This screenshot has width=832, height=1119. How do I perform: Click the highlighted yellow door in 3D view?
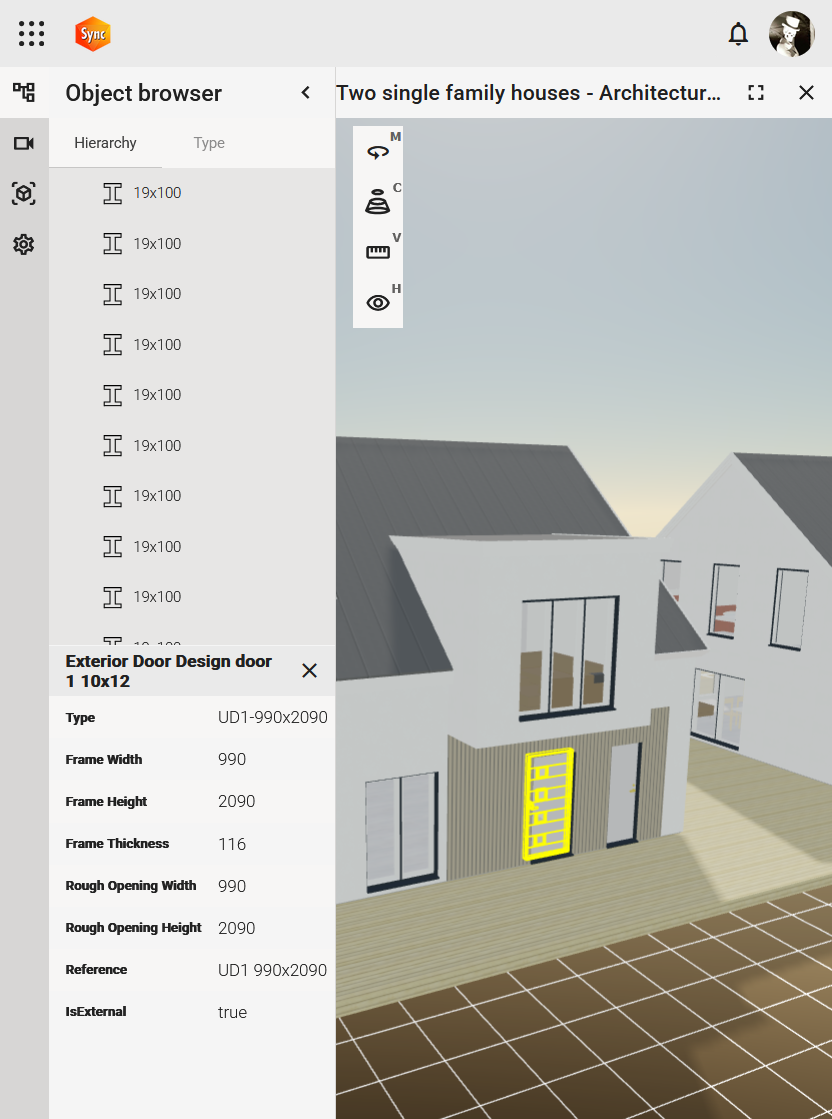click(548, 805)
